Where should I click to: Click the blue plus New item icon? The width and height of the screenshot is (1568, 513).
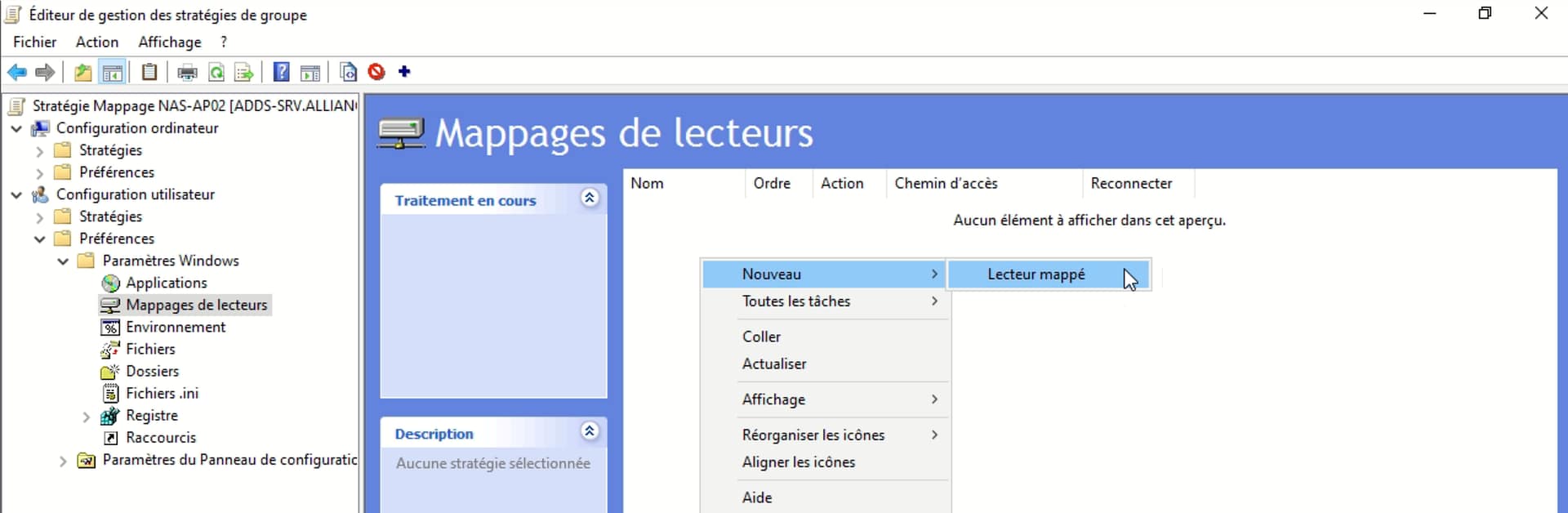(404, 72)
